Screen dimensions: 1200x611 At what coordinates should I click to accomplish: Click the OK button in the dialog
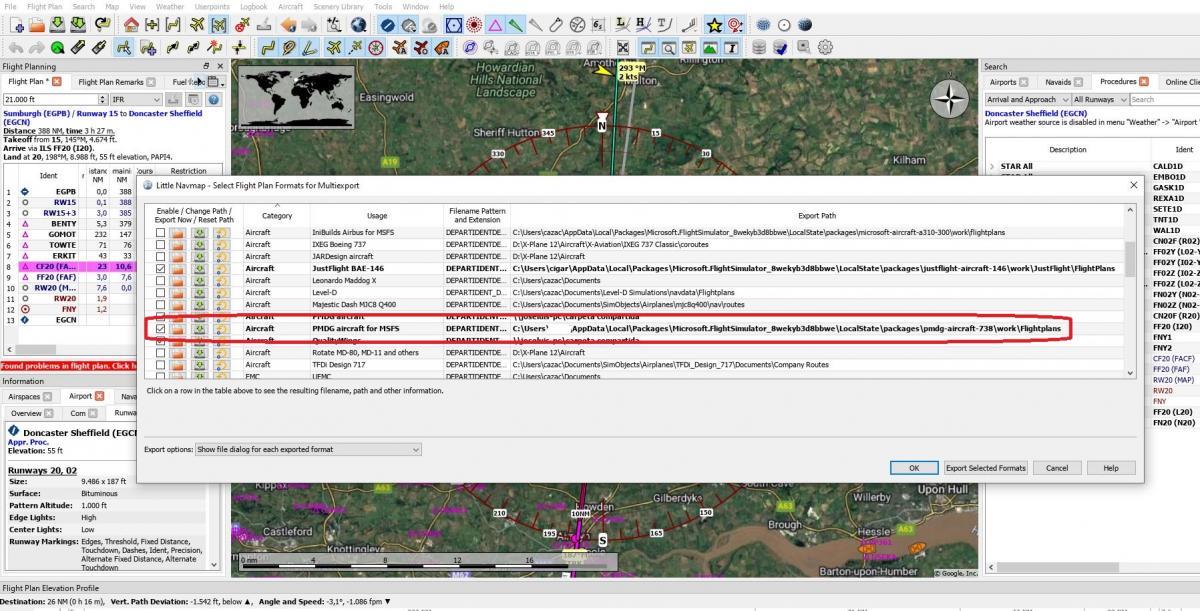tap(914, 468)
